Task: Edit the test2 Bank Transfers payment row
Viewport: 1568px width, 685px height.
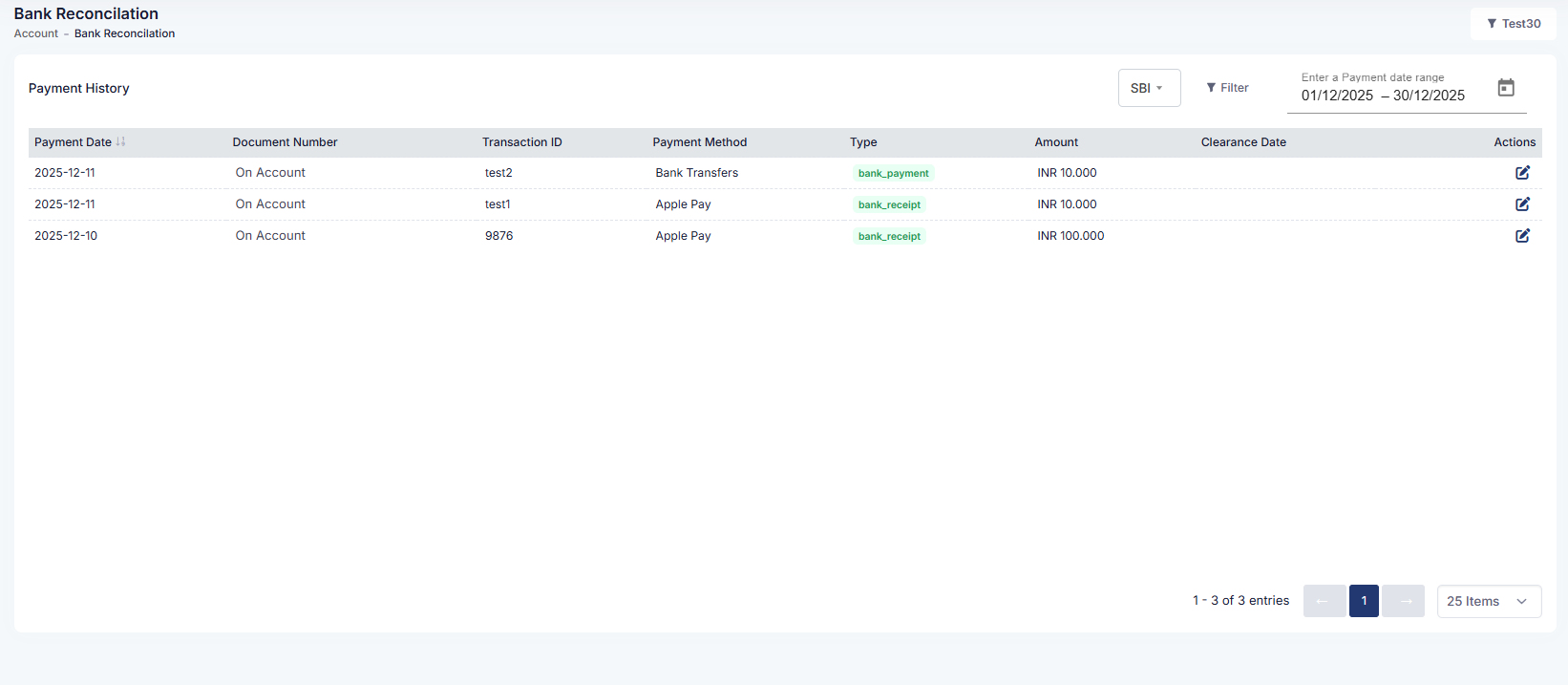Action: click(1522, 173)
